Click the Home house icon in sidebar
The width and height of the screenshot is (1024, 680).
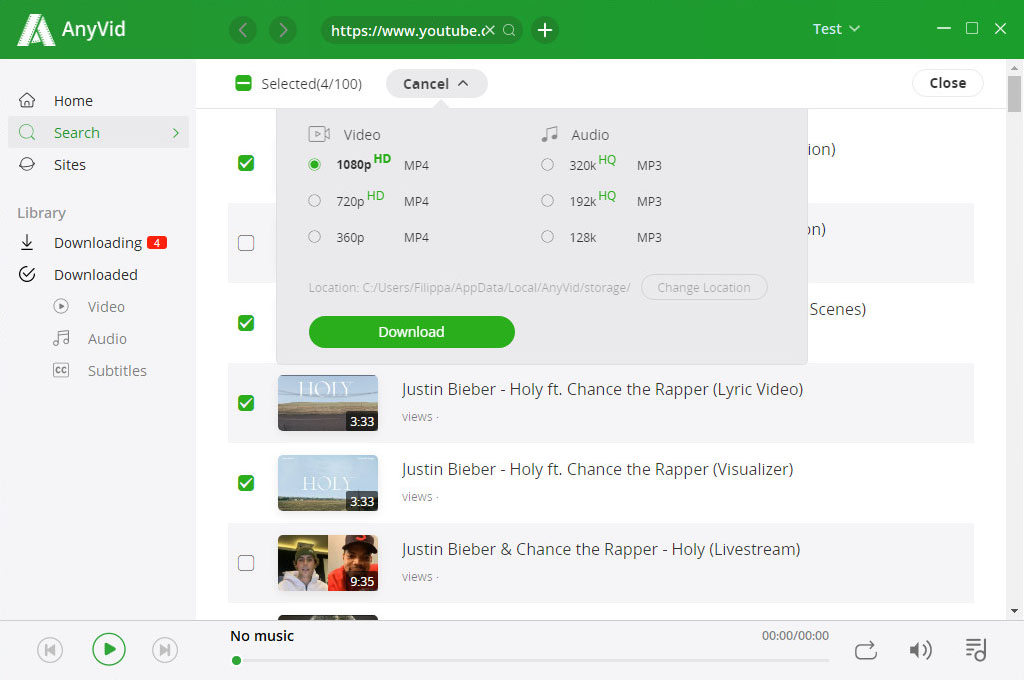[27, 101]
